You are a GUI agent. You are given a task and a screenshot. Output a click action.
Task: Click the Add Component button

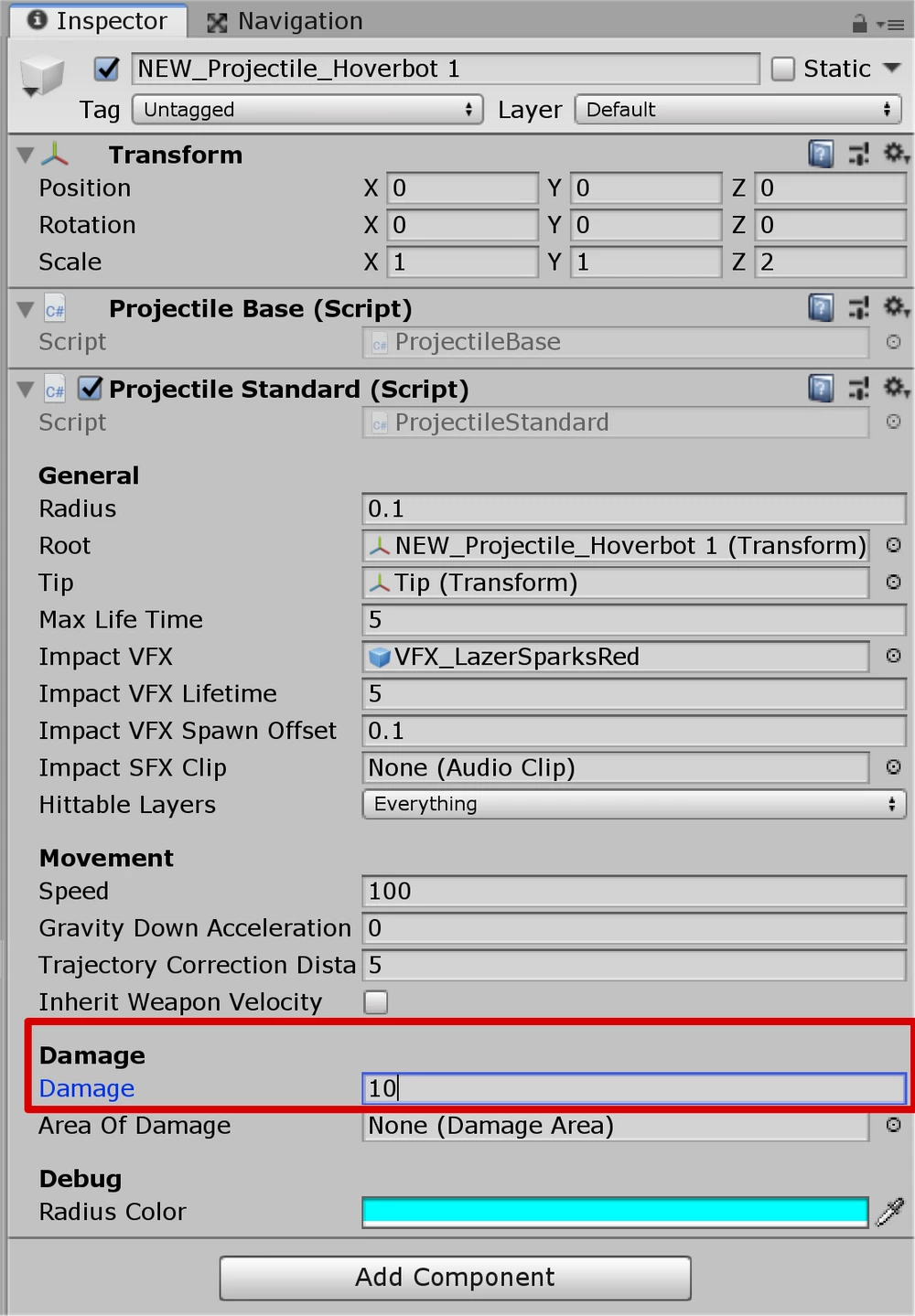(x=455, y=1278)
